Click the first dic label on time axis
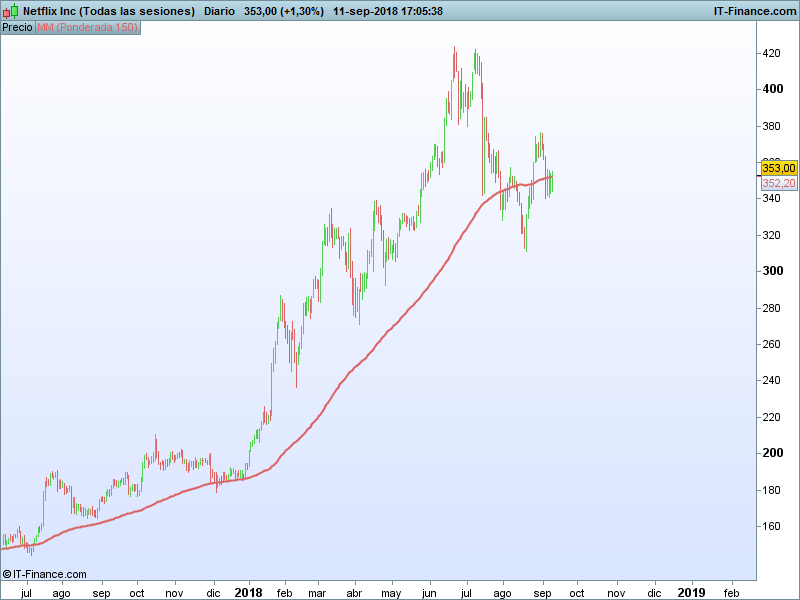Viewport: 800px width, 600px height. (213, 593)
